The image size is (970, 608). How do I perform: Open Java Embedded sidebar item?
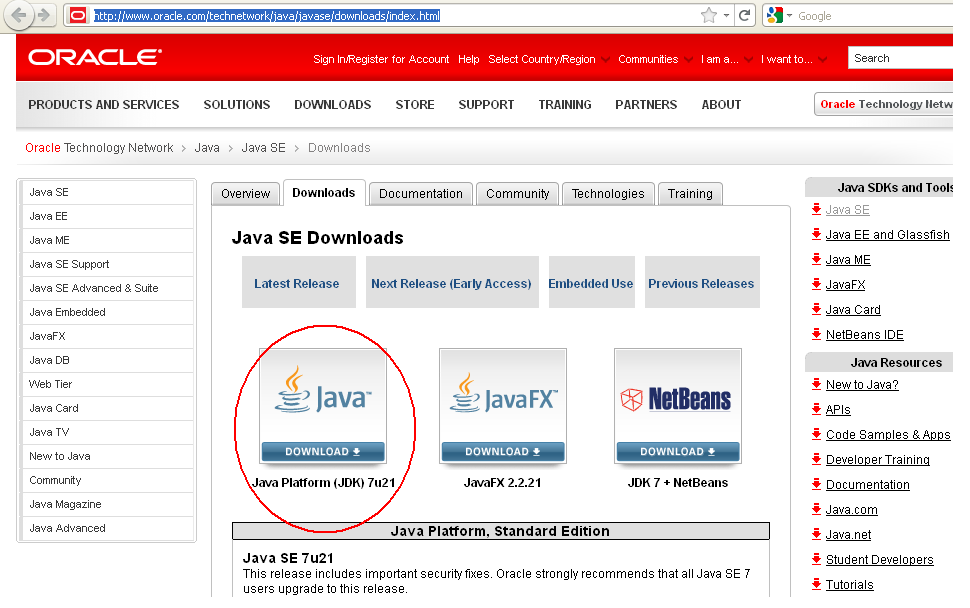pyautogui.click(x=108, y=312)
